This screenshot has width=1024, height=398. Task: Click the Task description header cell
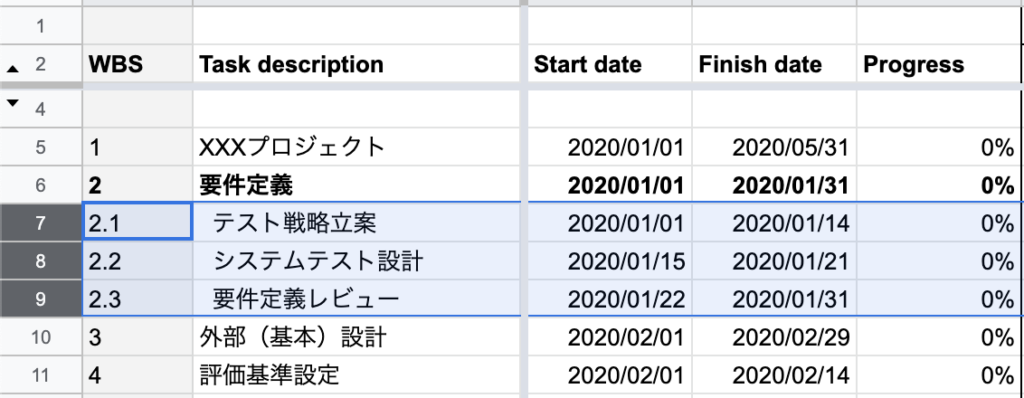(x=358, y=64)
